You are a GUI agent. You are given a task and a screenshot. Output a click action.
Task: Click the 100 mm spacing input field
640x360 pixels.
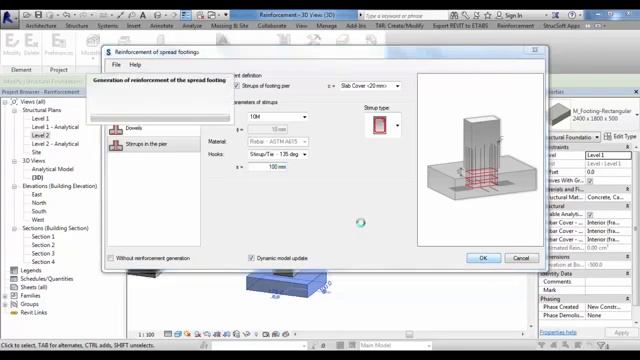[267, 167]
